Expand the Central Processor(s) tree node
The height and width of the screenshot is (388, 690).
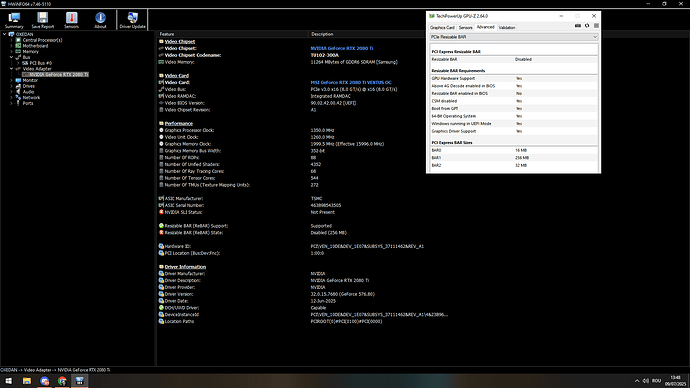tap(11, 40)
